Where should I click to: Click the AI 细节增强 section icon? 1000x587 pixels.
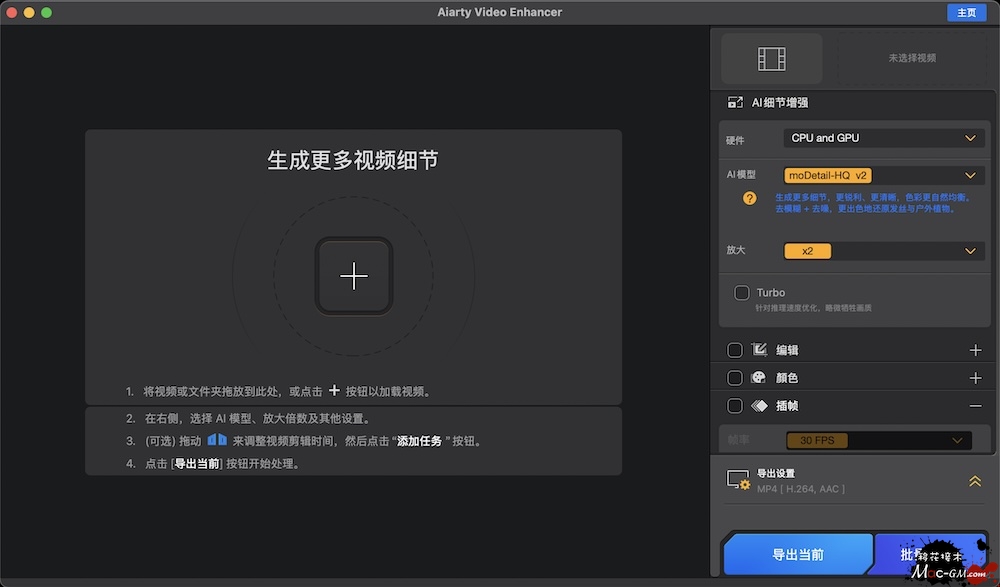pyautogui.click(x=735, y=102)
